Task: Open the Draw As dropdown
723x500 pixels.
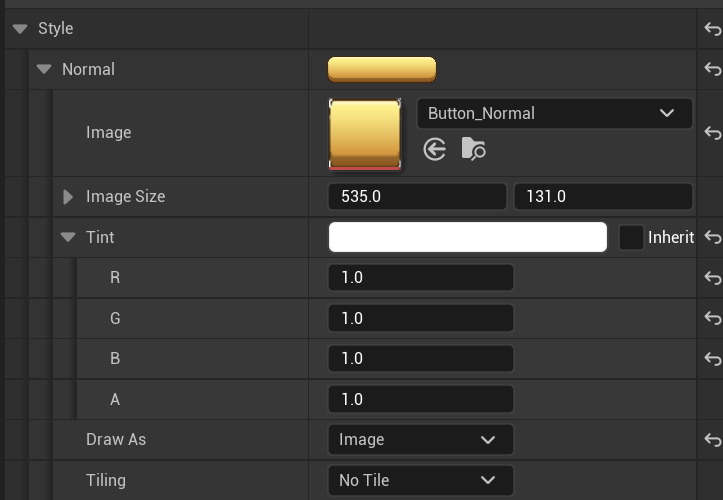Action: [x=420, y=439]
